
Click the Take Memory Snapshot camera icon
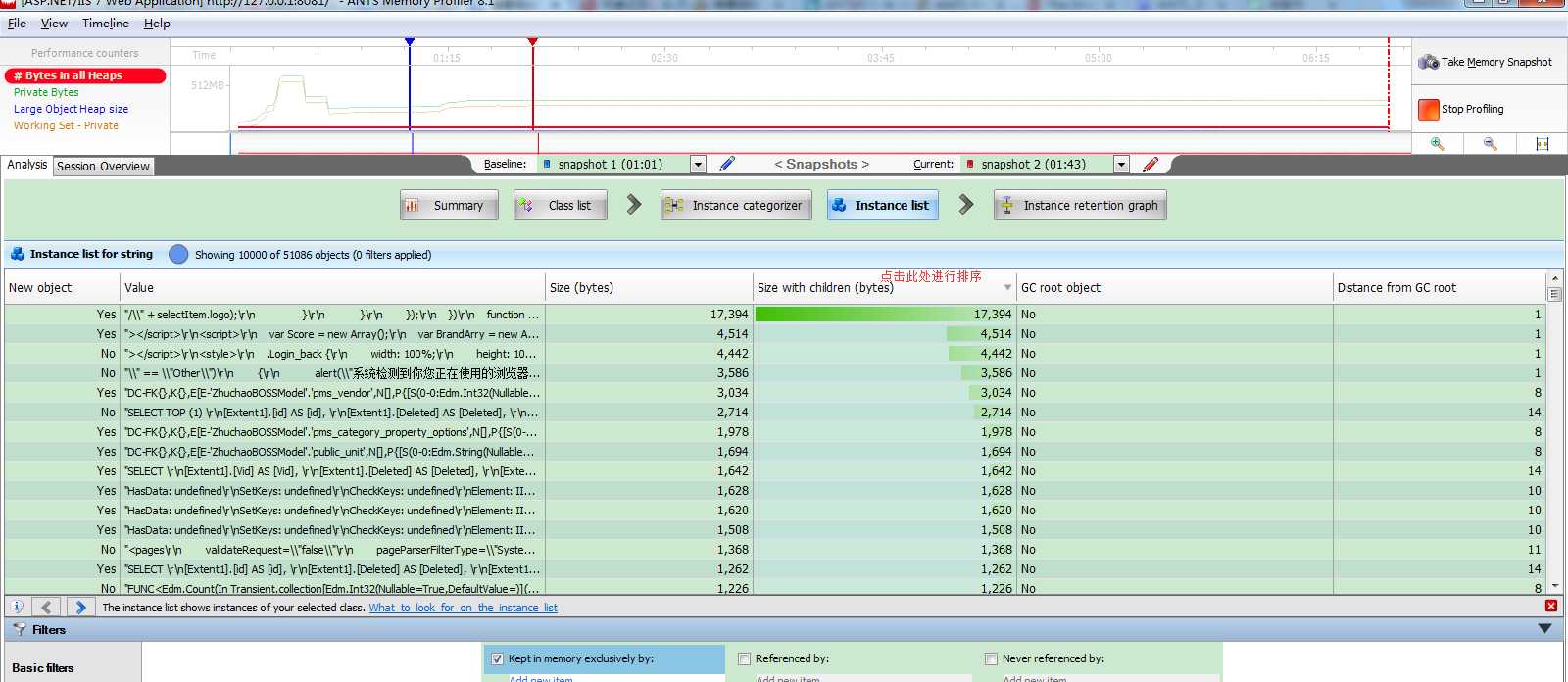[x=1428, y=62]
